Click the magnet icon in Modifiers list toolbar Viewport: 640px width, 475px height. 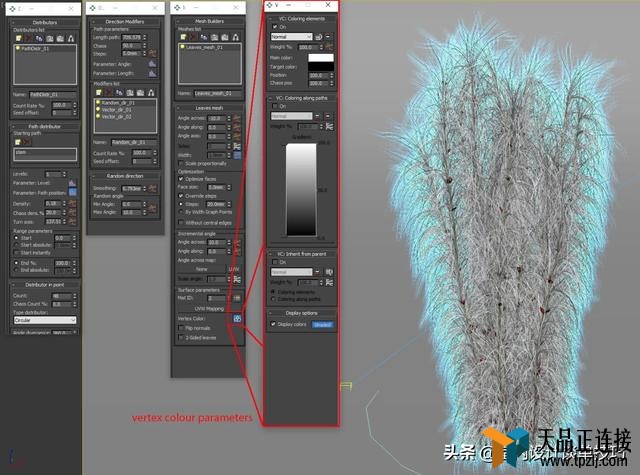click(x=151, y=92)
